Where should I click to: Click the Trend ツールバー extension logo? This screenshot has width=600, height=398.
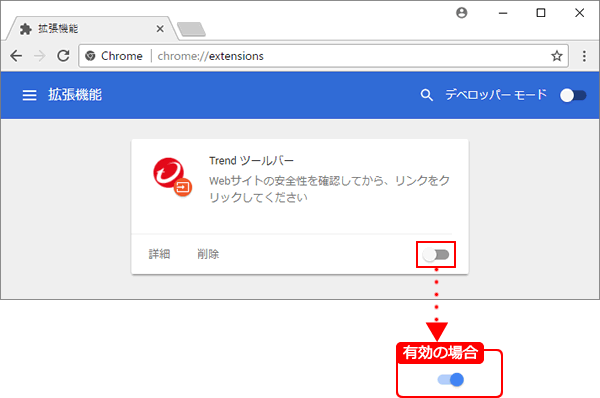[172, 177]
